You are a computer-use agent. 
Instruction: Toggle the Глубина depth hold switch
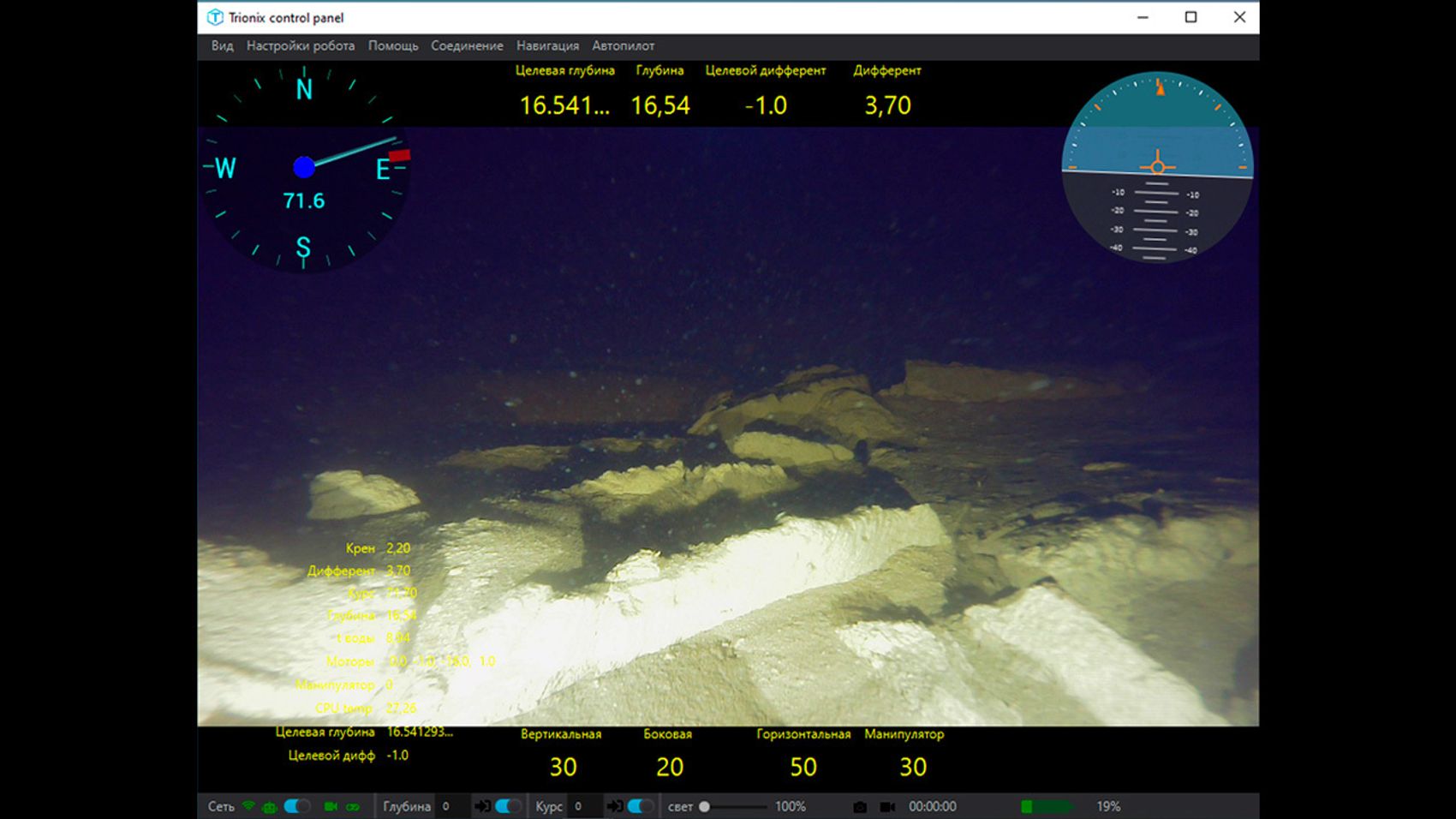(x=509, y=806)
